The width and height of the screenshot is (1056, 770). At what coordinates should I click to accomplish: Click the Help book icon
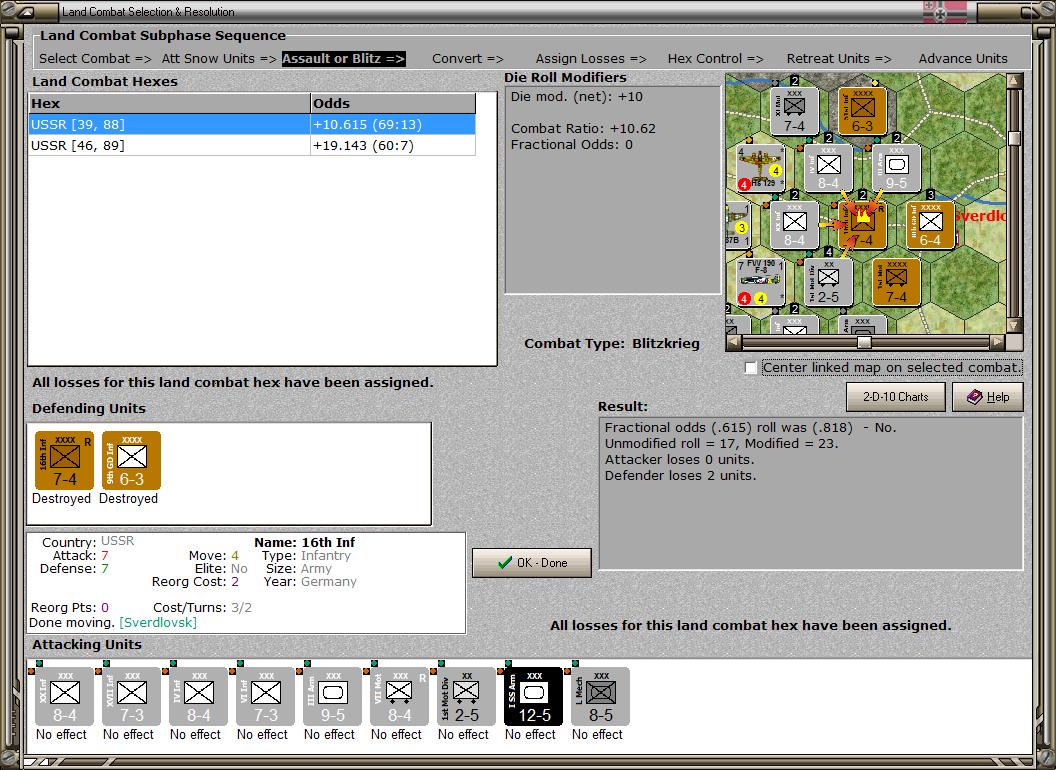click(975, 397)
